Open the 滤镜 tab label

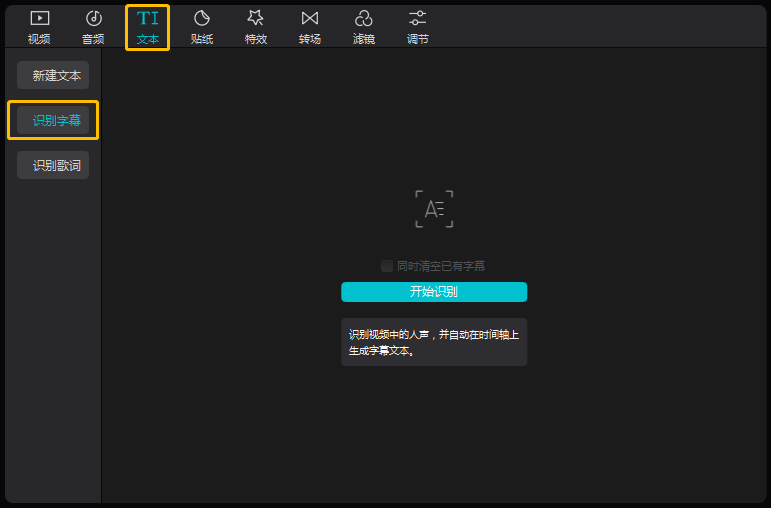[x=364, y=39]
